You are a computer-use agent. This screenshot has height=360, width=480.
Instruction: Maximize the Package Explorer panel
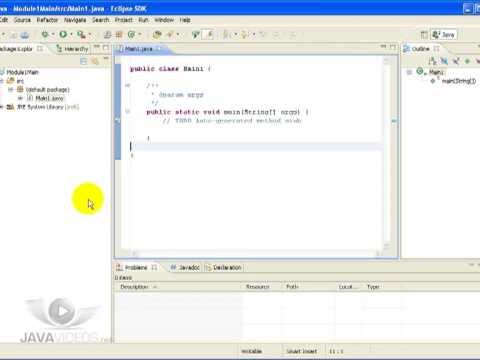[106, 48]
